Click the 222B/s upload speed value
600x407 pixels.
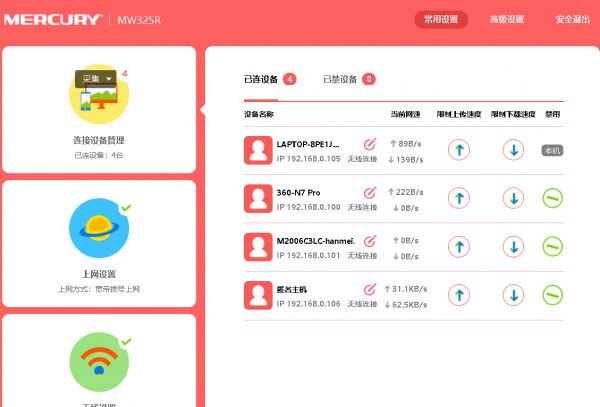click(x=409, y=192)
